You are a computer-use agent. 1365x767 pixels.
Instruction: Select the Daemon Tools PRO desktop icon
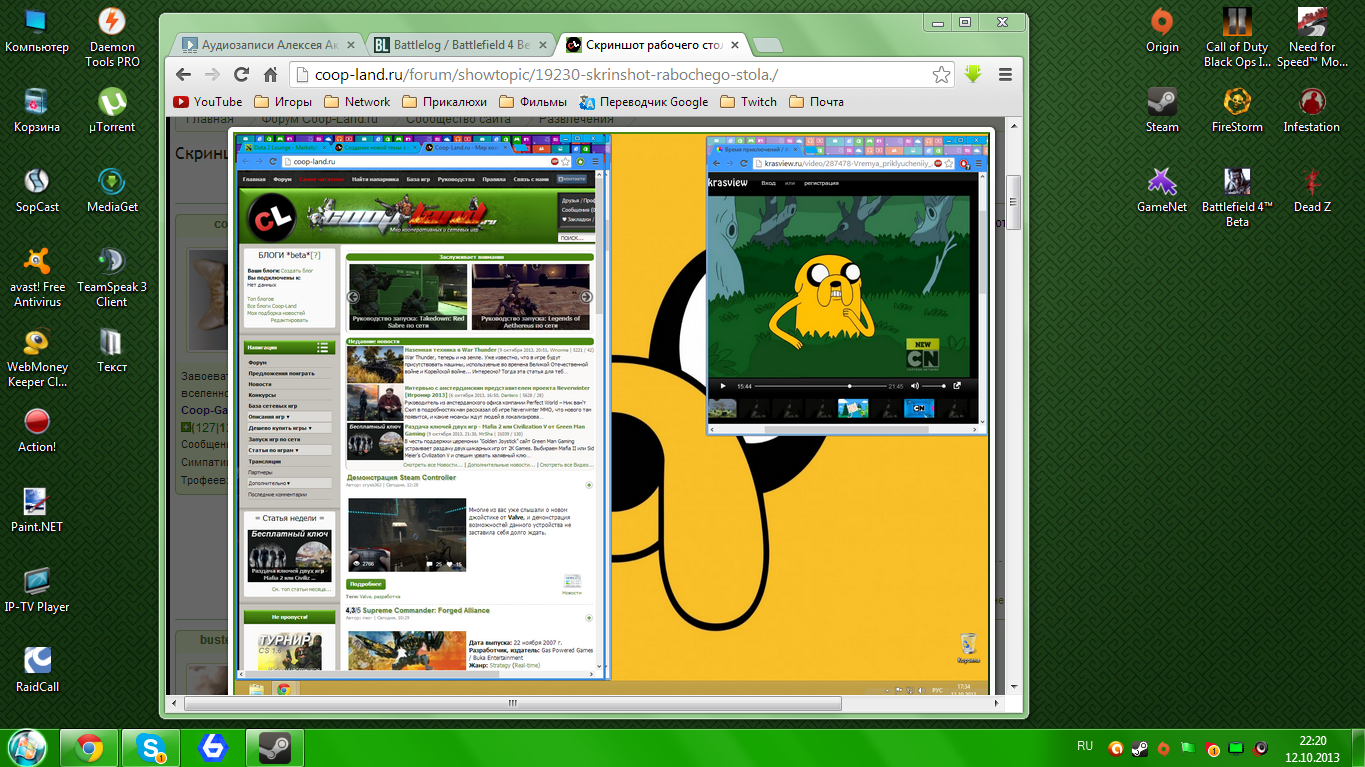pos(112,38)
